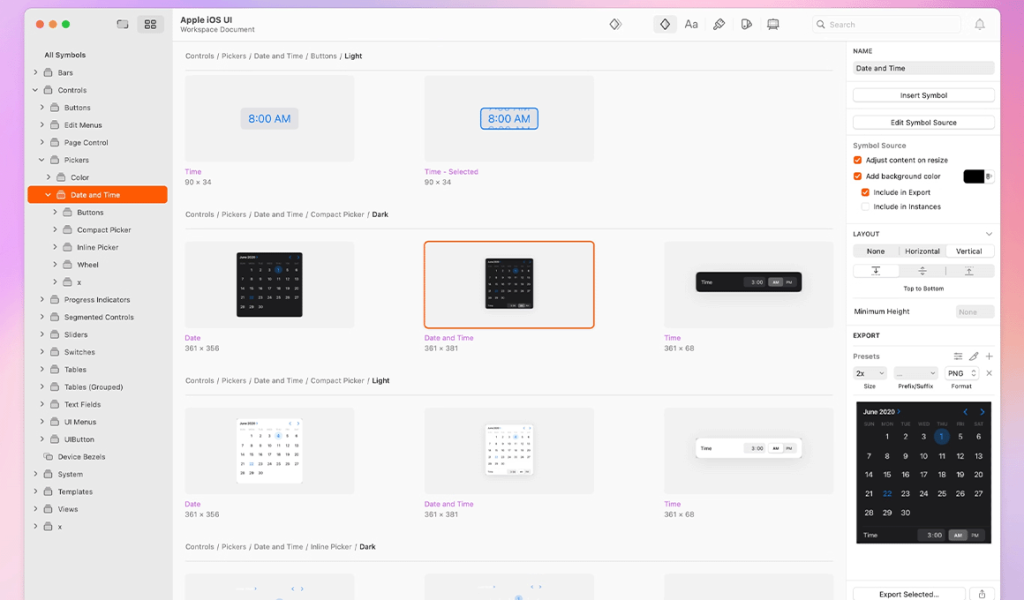This screenshot has width=1024, height=600.
Task: Set layout to None
Action: point(876,251)
